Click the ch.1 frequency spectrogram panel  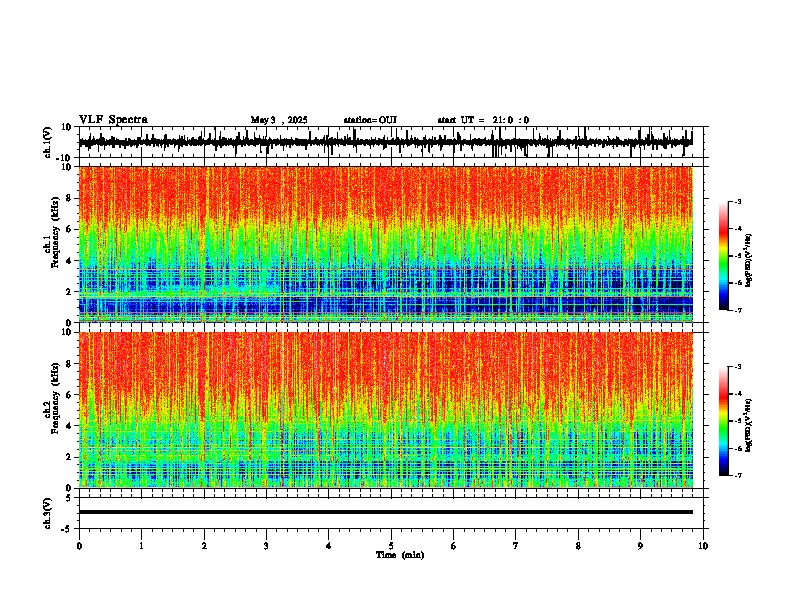[x=393, y=244]
